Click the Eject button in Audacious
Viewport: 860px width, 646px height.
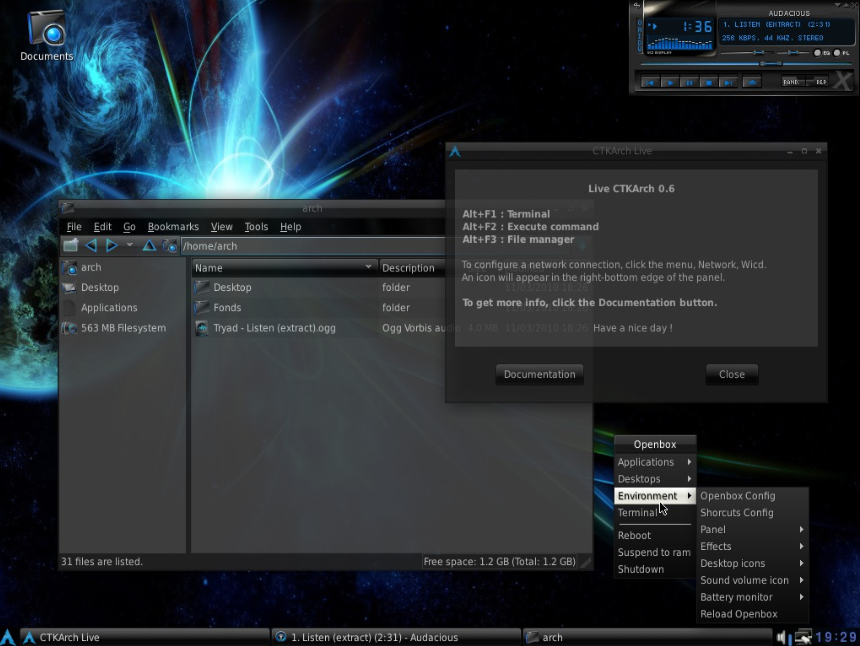point(752,82)
